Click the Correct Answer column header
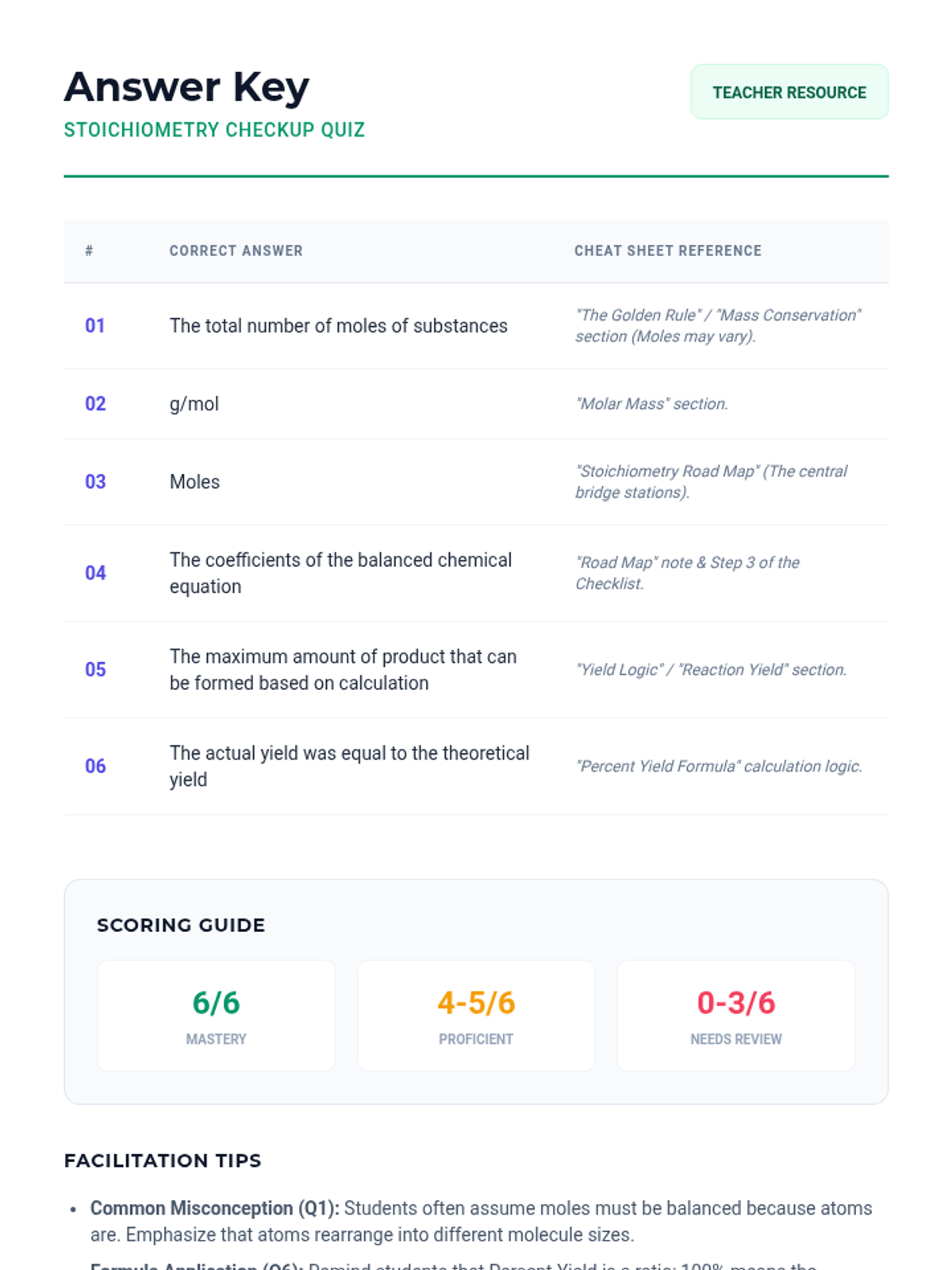952x1270 pixels. tap(236, 251)
